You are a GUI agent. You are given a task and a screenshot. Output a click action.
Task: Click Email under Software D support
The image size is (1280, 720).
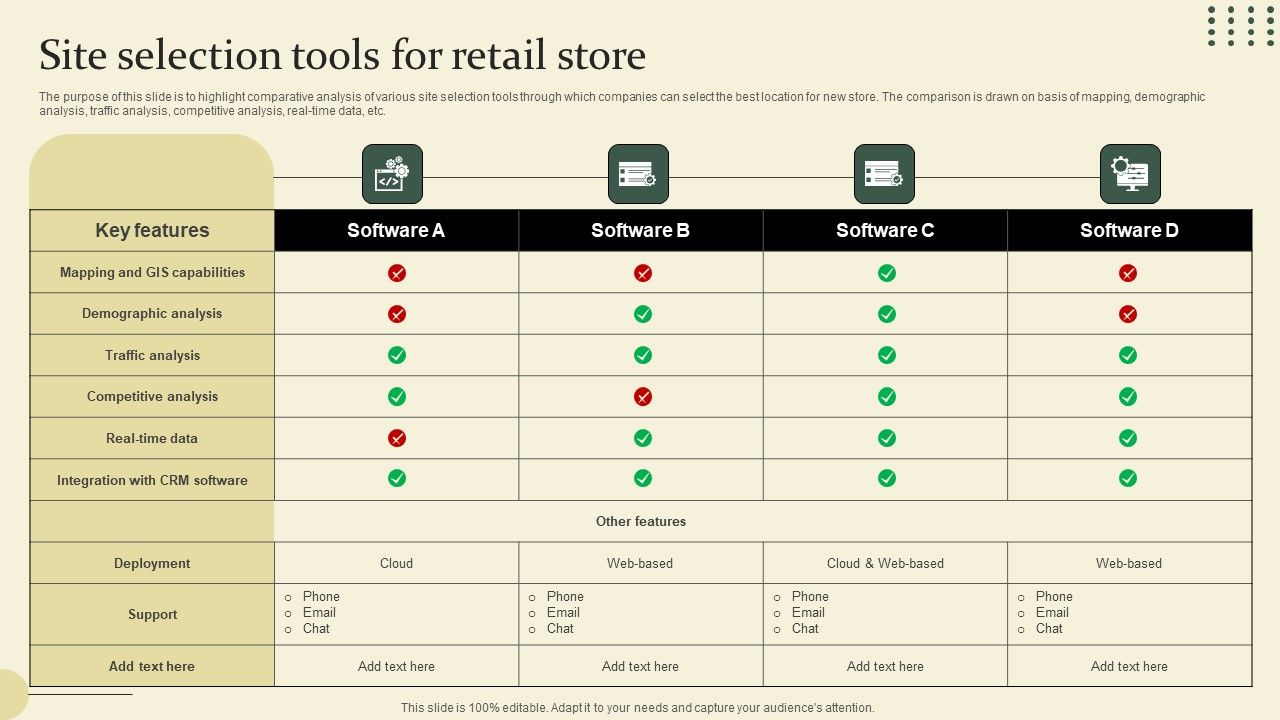1052,612
